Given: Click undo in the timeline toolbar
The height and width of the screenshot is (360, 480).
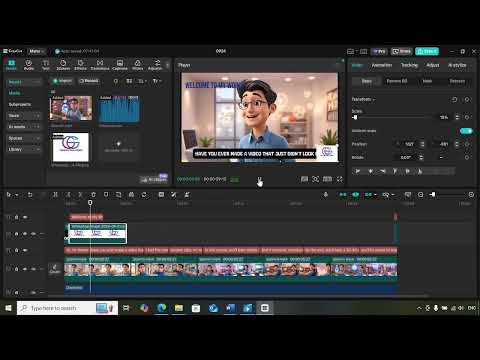Looking at the screenshot, I should pos(30,195).
